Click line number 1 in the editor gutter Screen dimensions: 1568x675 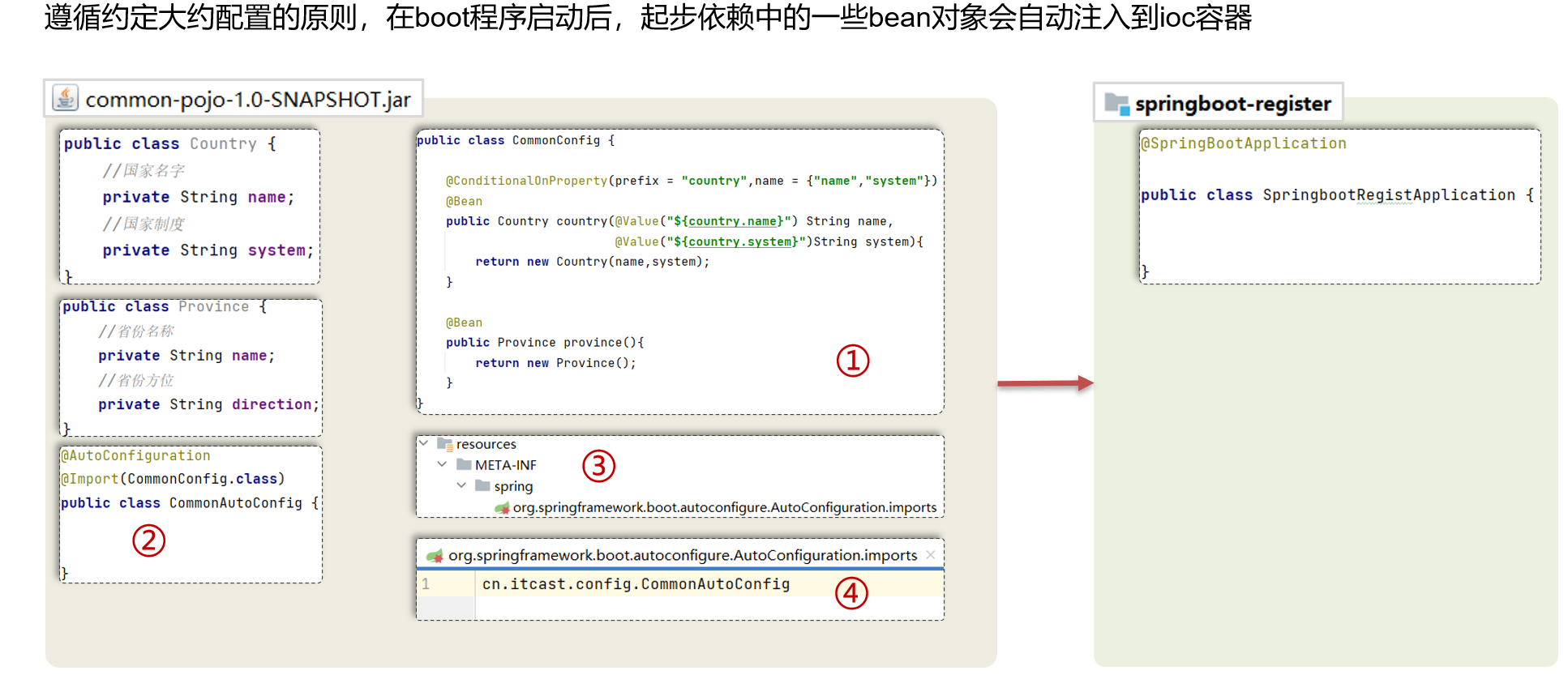[426, 584]
